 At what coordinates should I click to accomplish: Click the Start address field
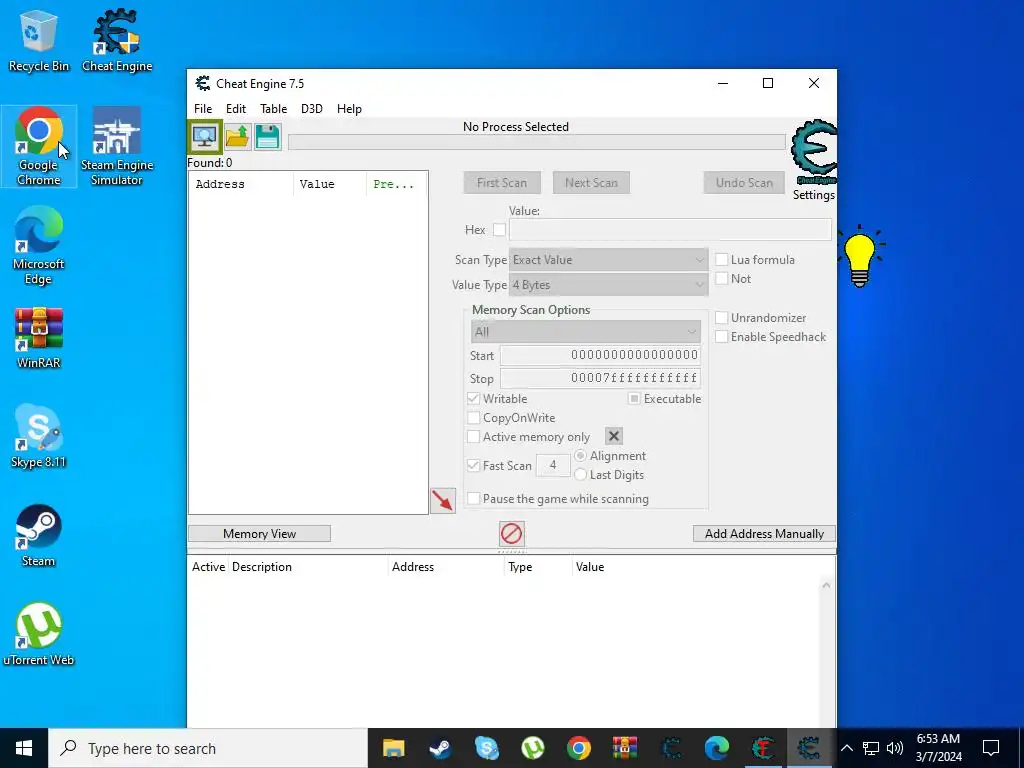click(600, 355)
